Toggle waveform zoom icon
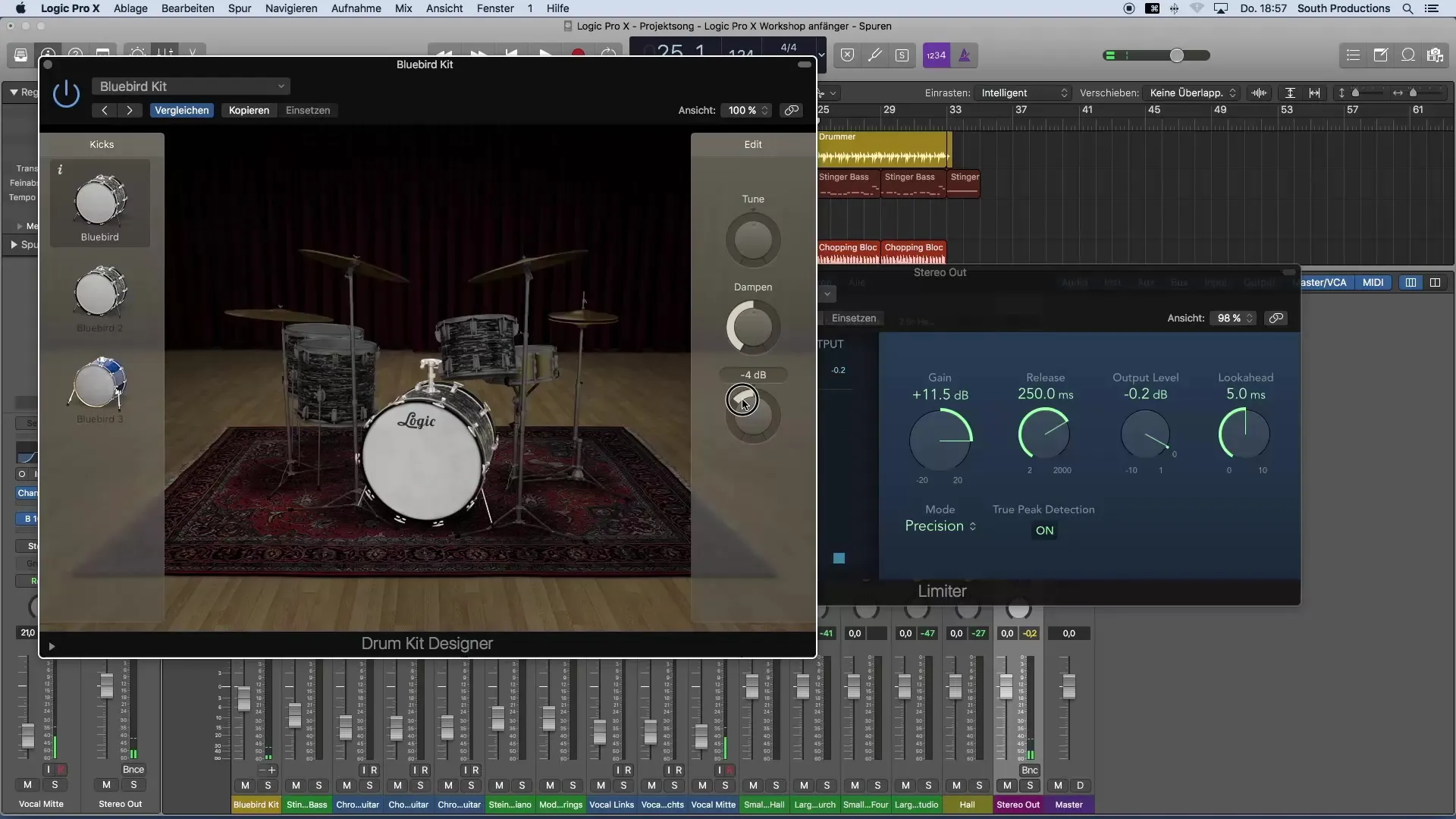The width and height of the screenshot is (1456, 819). 1260,93
